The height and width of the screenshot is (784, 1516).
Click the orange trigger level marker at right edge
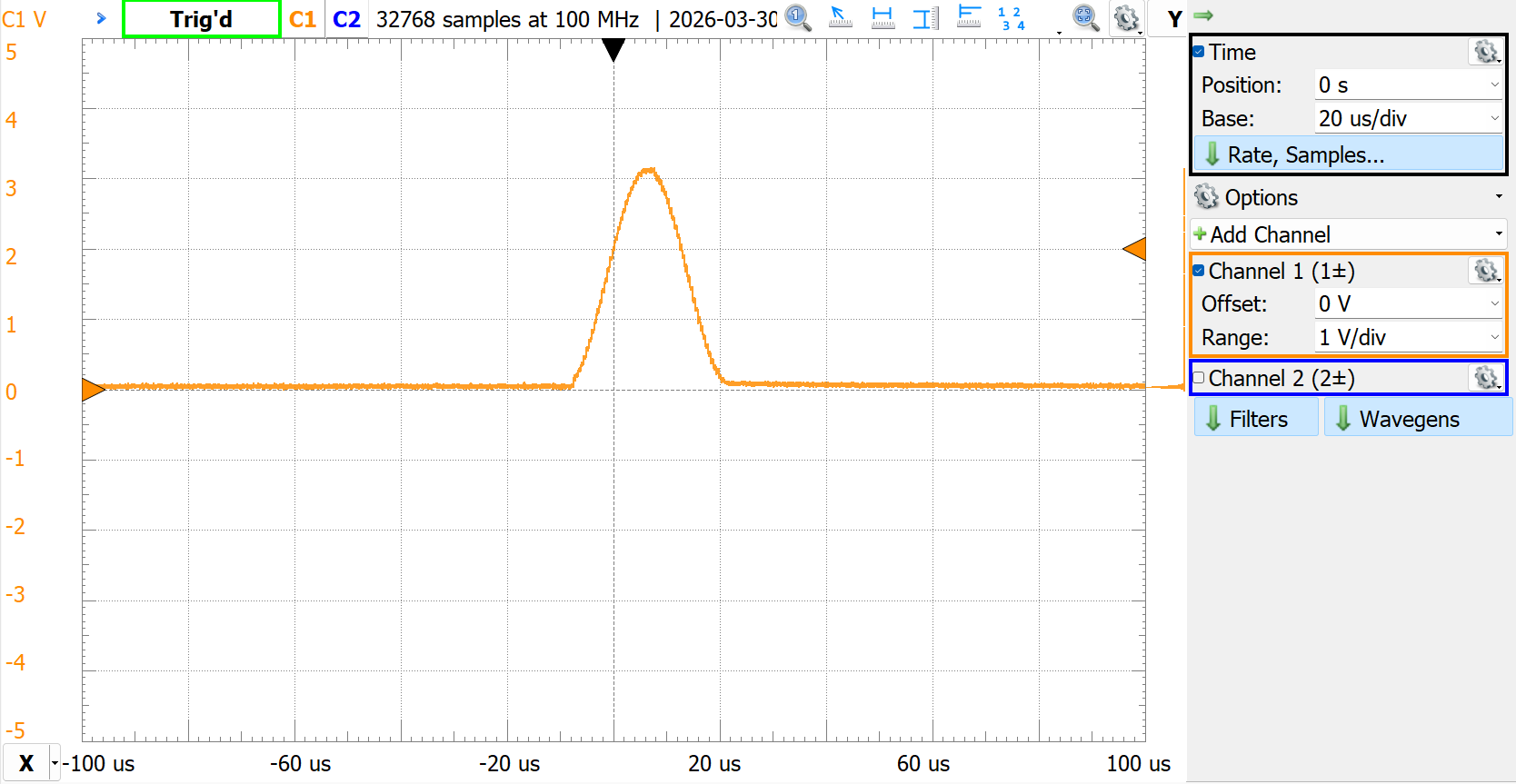(x=1134, y=249)
